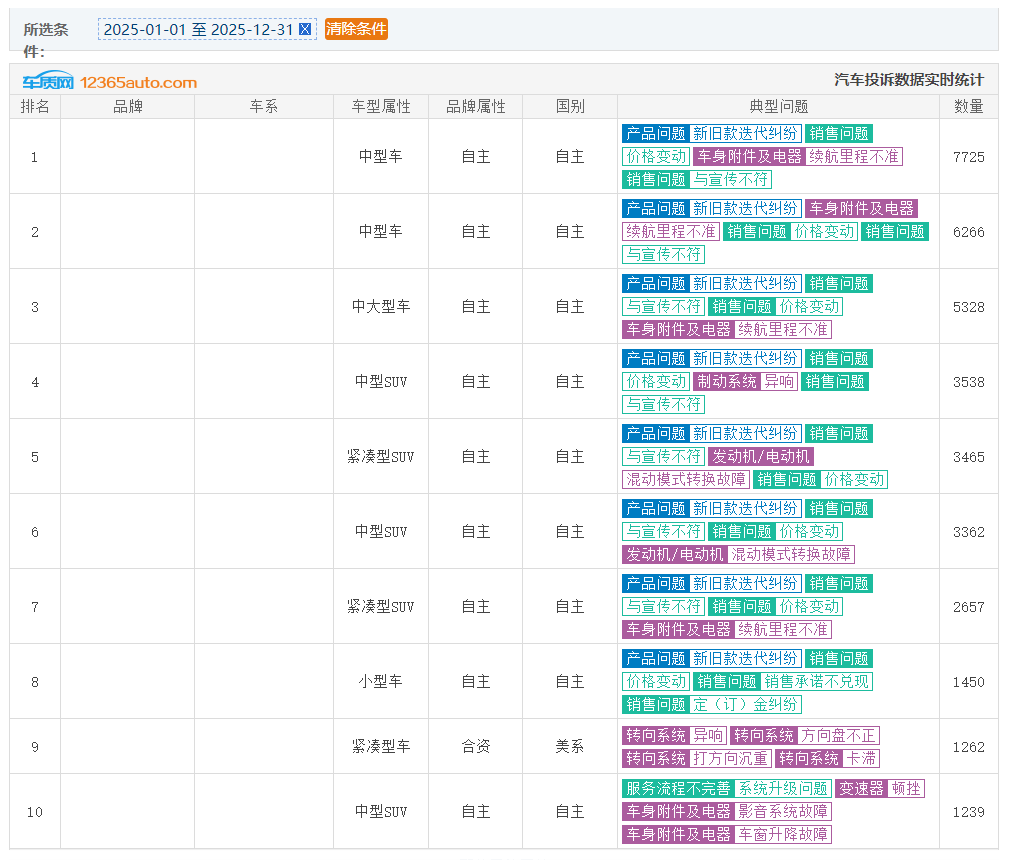This screenshot has width=1009, height=860.
Task: Click the 销售承诺不兑现 tag
Action: click(x=817, y=681)
